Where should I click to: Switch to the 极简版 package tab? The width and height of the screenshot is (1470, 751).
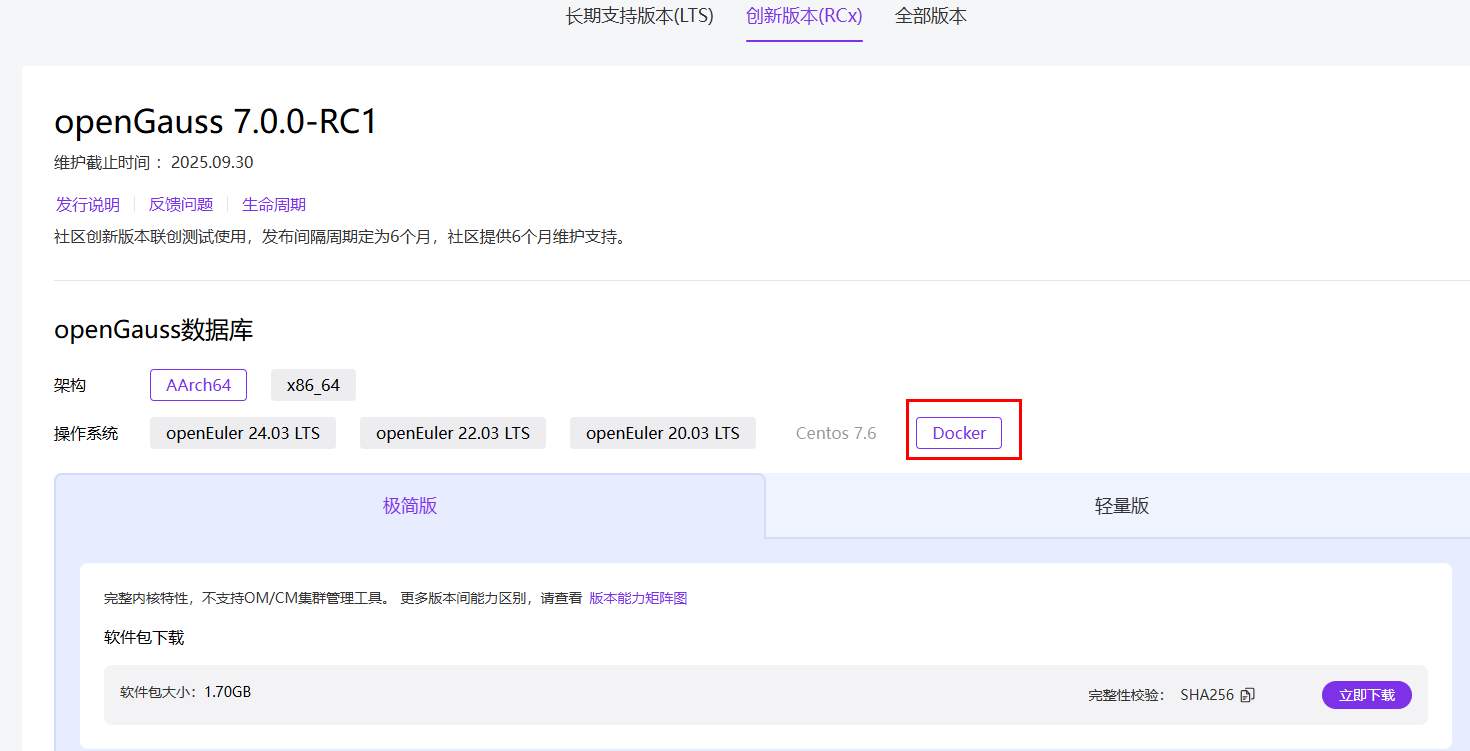click(x=410, y=506)
